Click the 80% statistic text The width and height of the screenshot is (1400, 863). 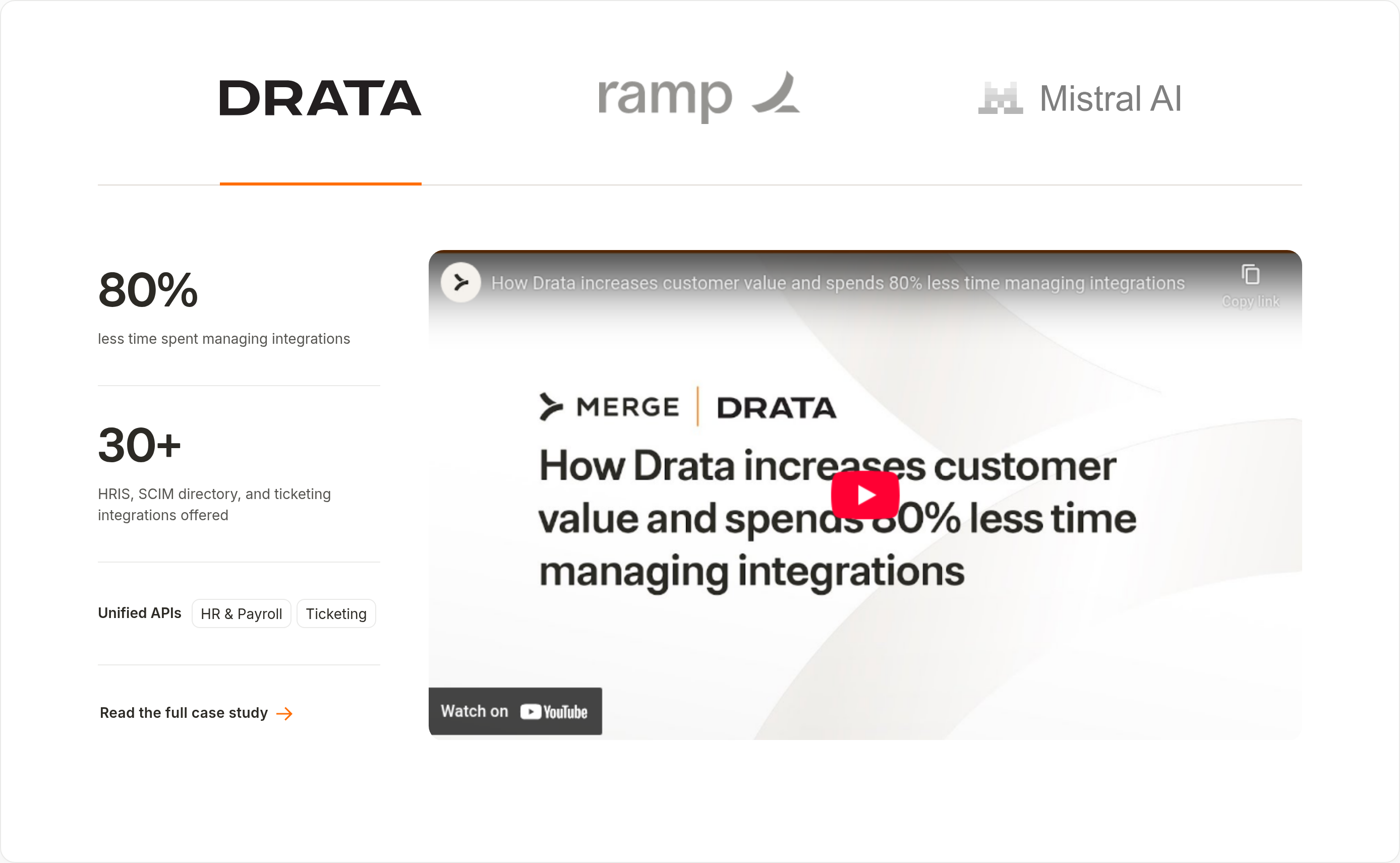[148, 290]
